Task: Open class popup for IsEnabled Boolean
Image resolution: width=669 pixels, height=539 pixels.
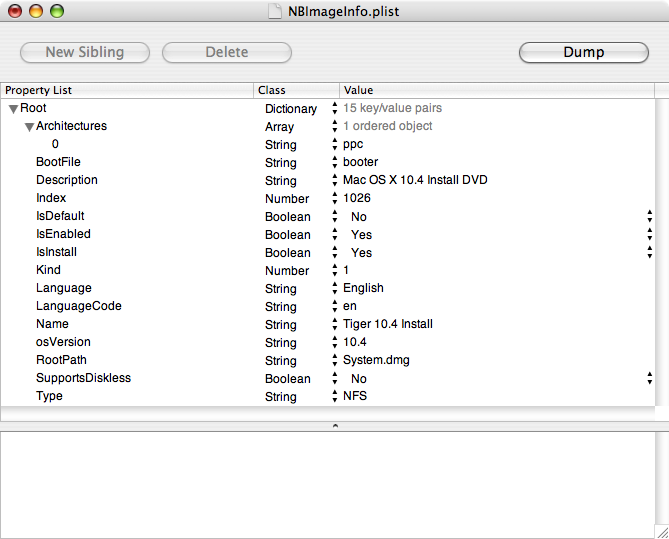Action: (335, 234)
